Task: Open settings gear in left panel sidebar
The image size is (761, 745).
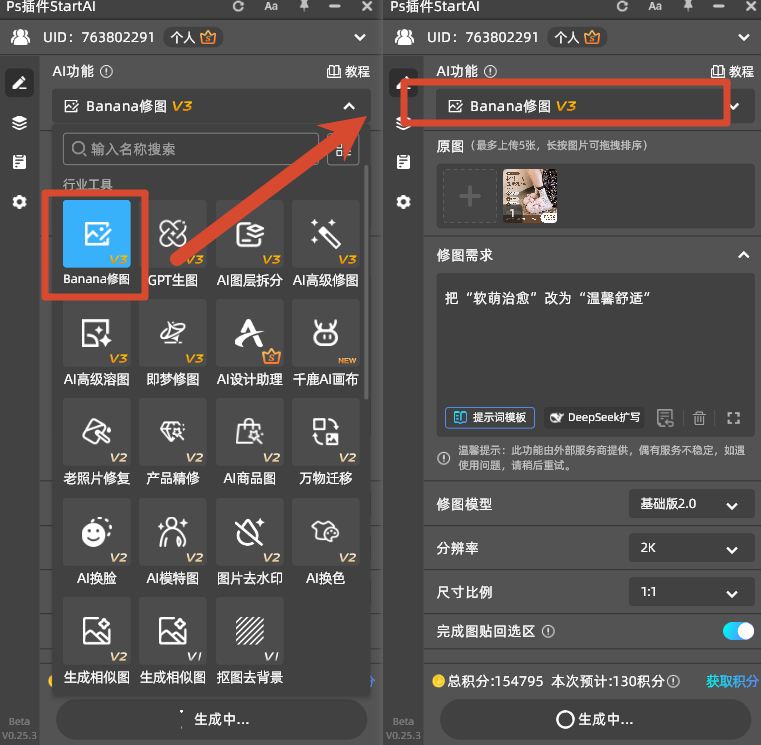Action: pos(19,201)
